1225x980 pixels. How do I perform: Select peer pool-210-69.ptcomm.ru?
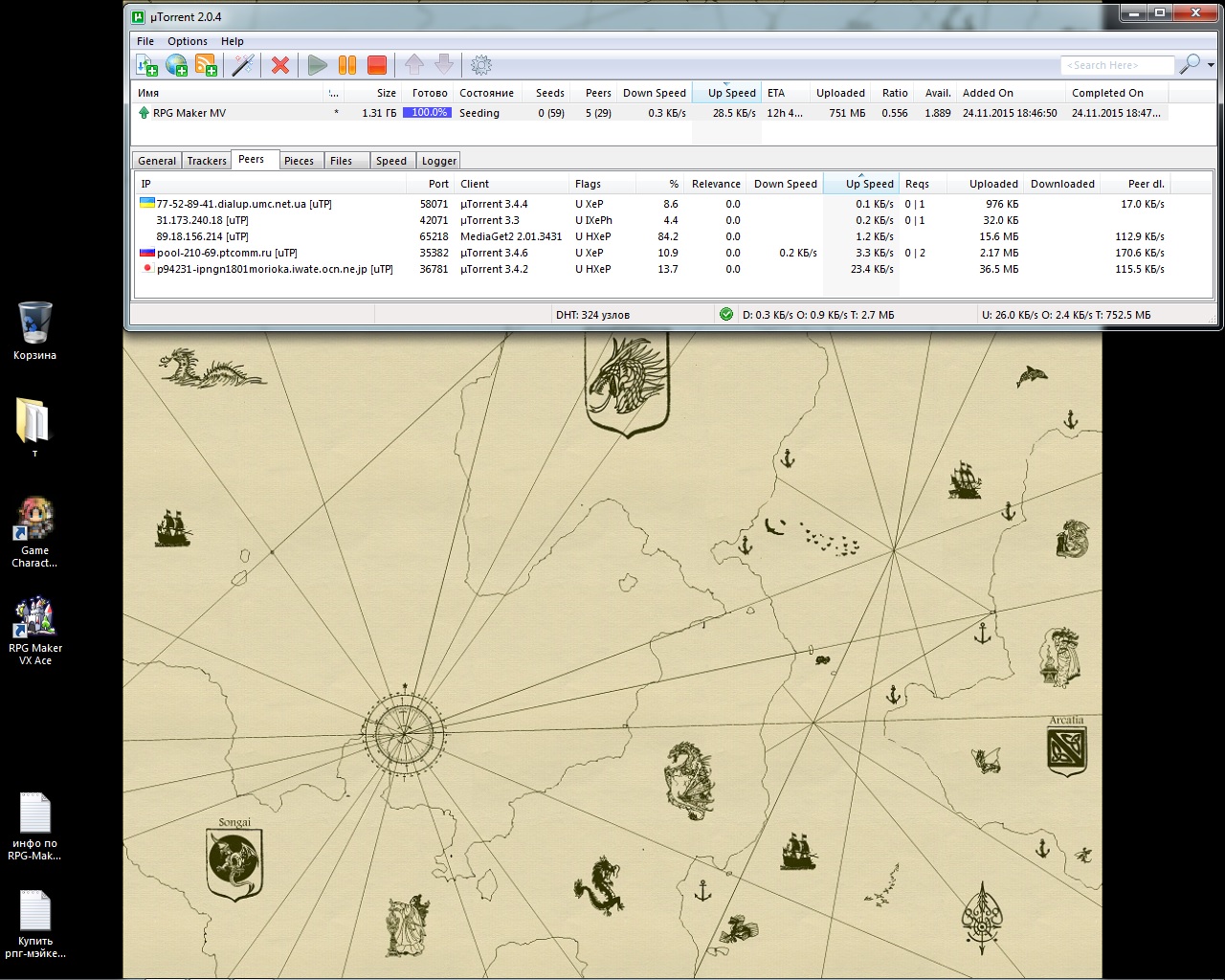(653, 253)
